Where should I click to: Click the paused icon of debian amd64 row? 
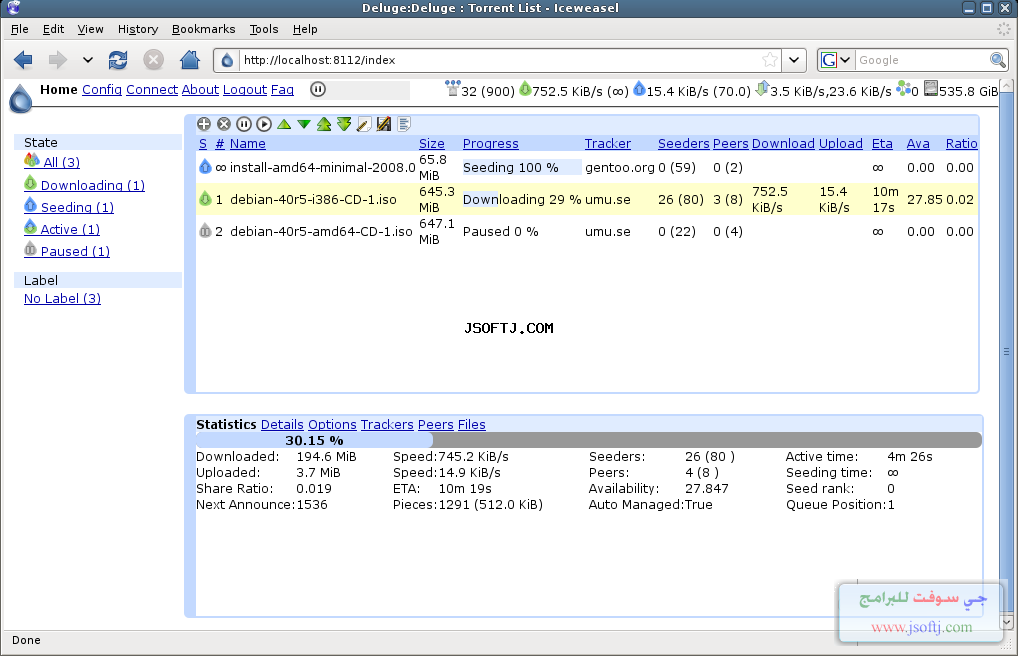[205, 231]
